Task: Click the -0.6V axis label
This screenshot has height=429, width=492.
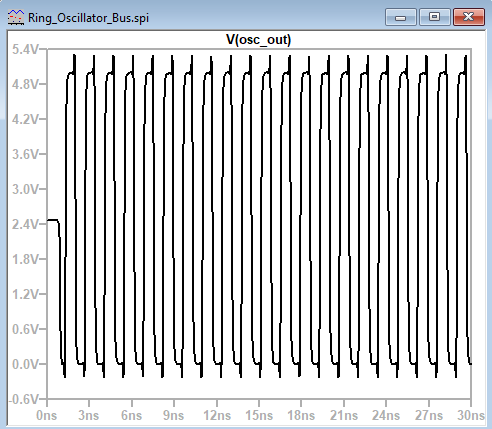Action: tap(24, 399)
